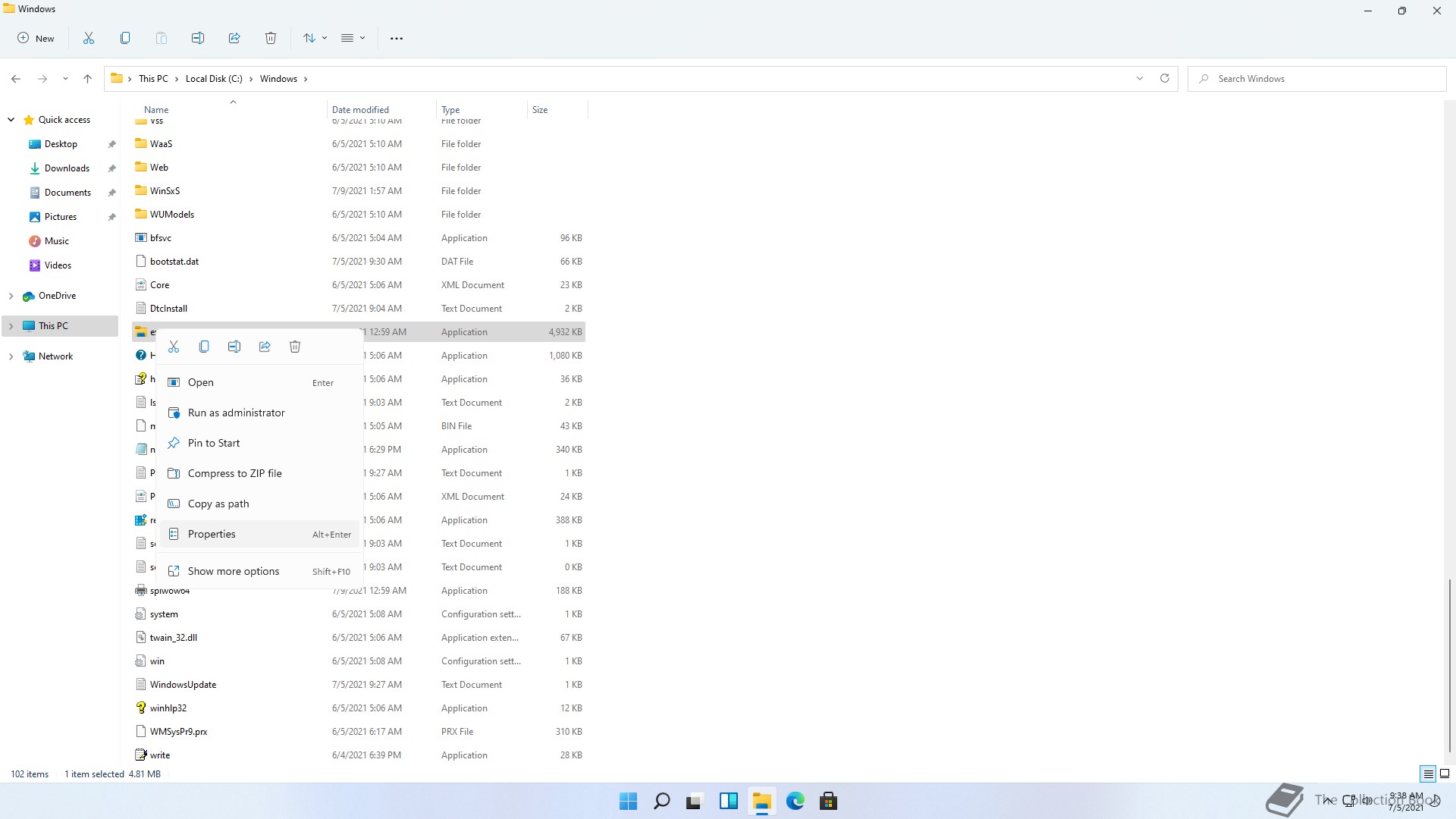Open Downloads in Quick access

pos(67,168)
